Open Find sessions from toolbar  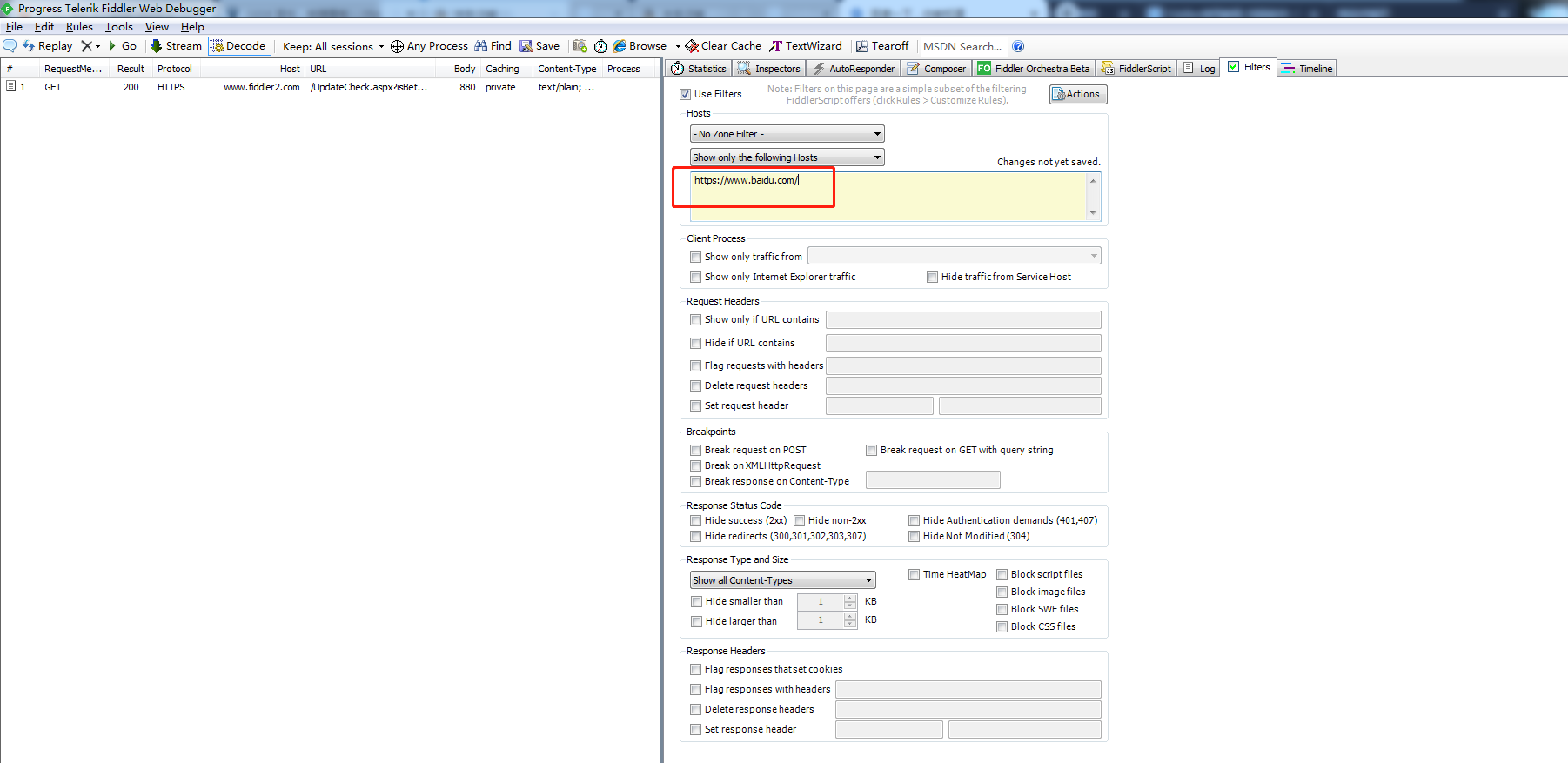[x=493, y=46]
